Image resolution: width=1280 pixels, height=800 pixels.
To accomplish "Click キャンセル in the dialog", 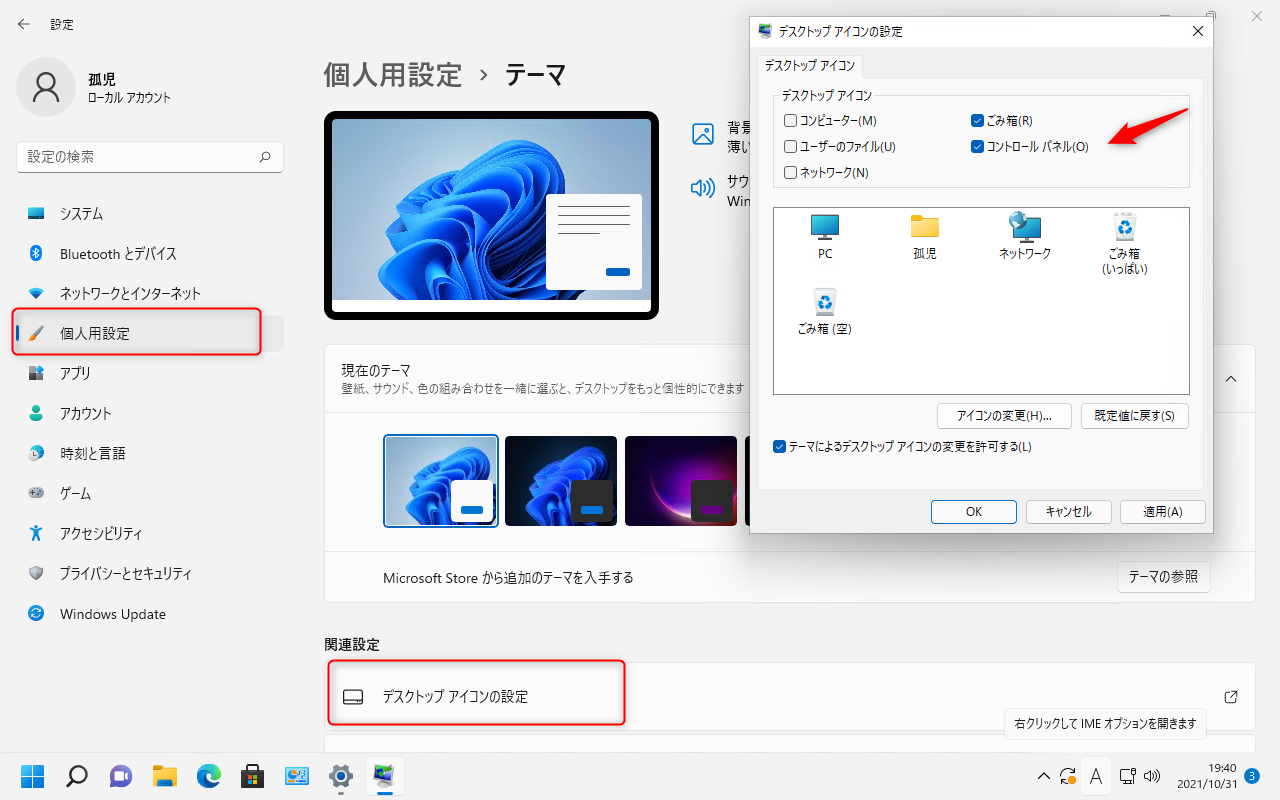I will (1069, 512).
